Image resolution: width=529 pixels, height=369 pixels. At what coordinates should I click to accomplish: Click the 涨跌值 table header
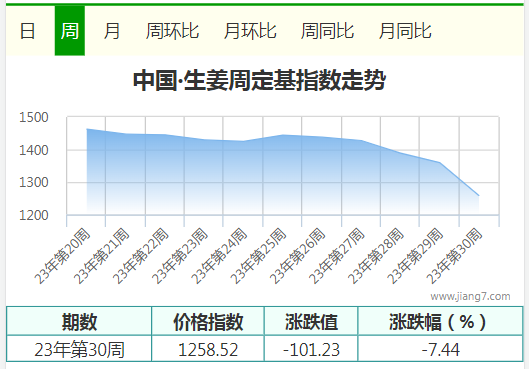click(x=311, y=321)
